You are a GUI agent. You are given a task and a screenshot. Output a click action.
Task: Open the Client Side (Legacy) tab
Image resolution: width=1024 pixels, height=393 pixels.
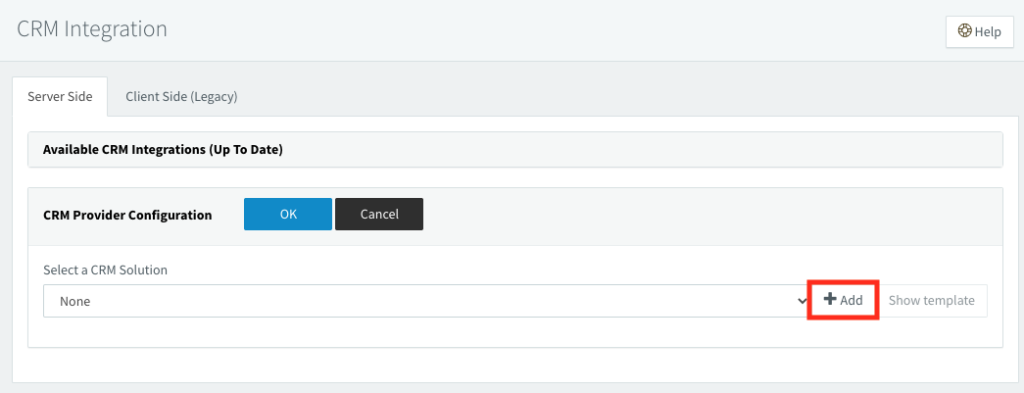[182, 97]
